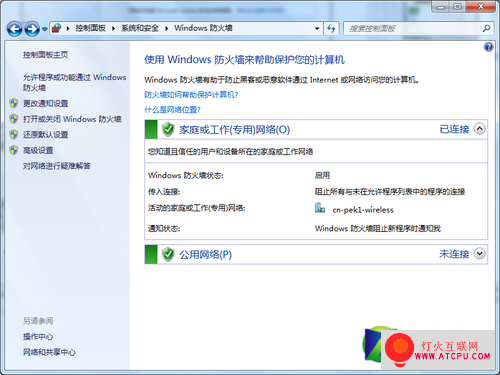The width and height of the screenshot is (500, 375).
Task: Expand the arrow after 系统和安全 breadcrumb
Action: (166, 29)
